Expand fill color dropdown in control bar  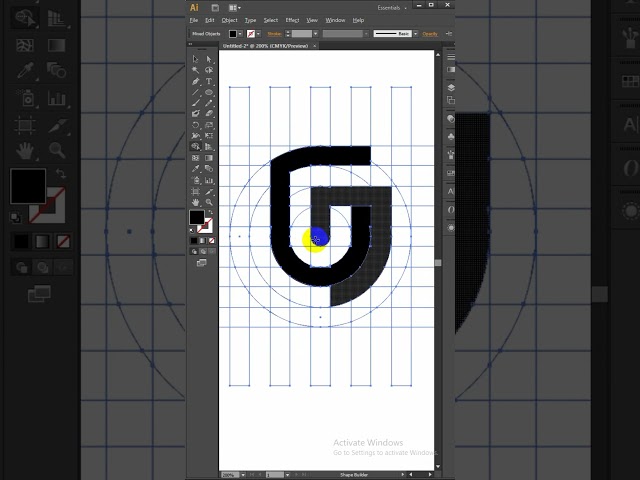pos(240,34)
